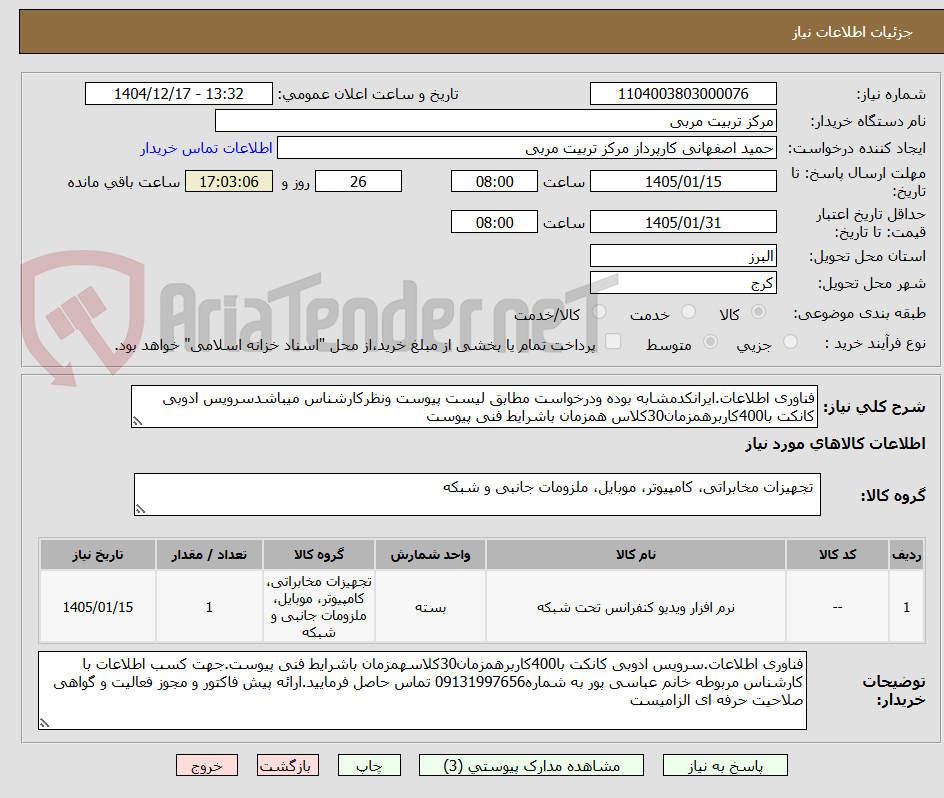944x798 pixels.
Task: Click section heading 'اطلاعات کالاهای مورد نیاز'
Action: (x=836, y=444)
